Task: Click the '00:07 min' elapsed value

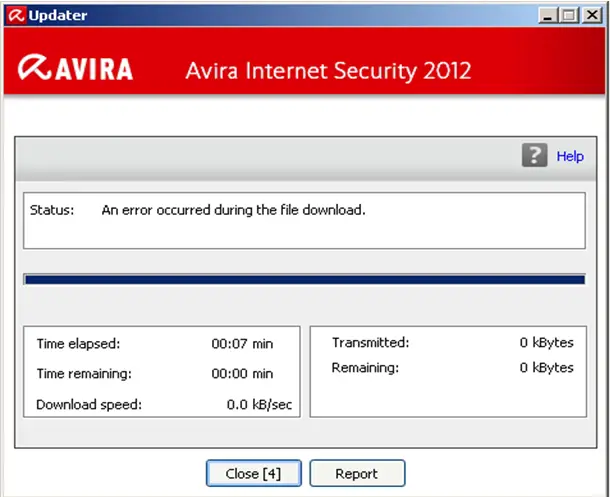Action: click(x=242, y=344)
